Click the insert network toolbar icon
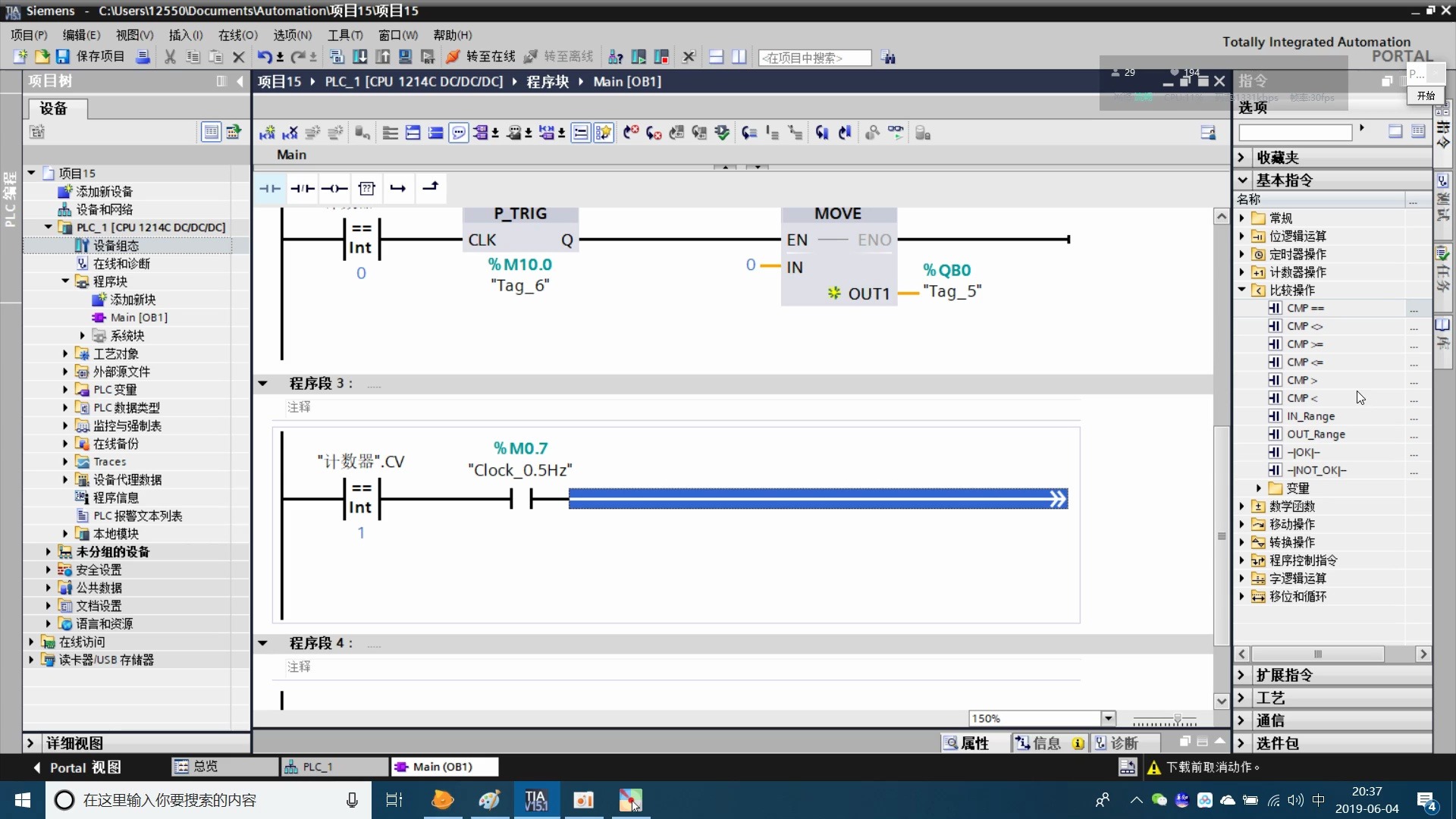 [267, 133]
